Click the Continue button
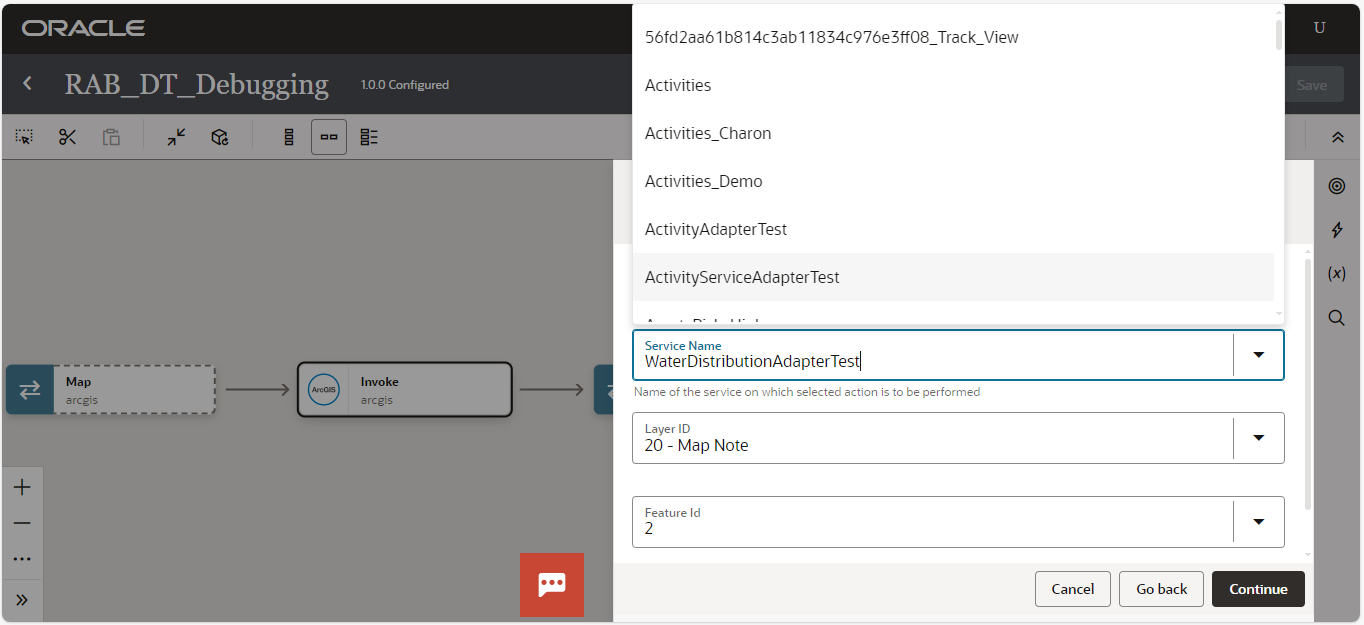1364x625 pixels. tap(1258, 589)
